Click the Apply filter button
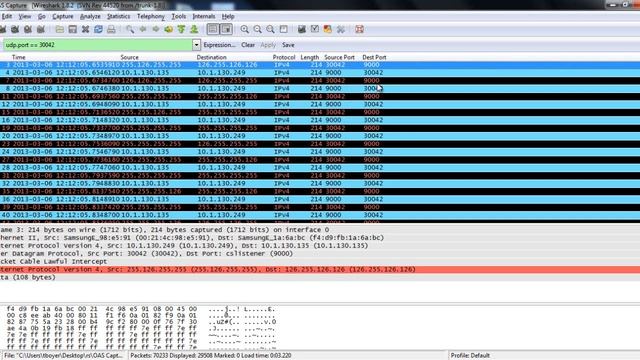The width and height of the screenshot is (640, 360). pyautogui.click(x=268, y=45)
